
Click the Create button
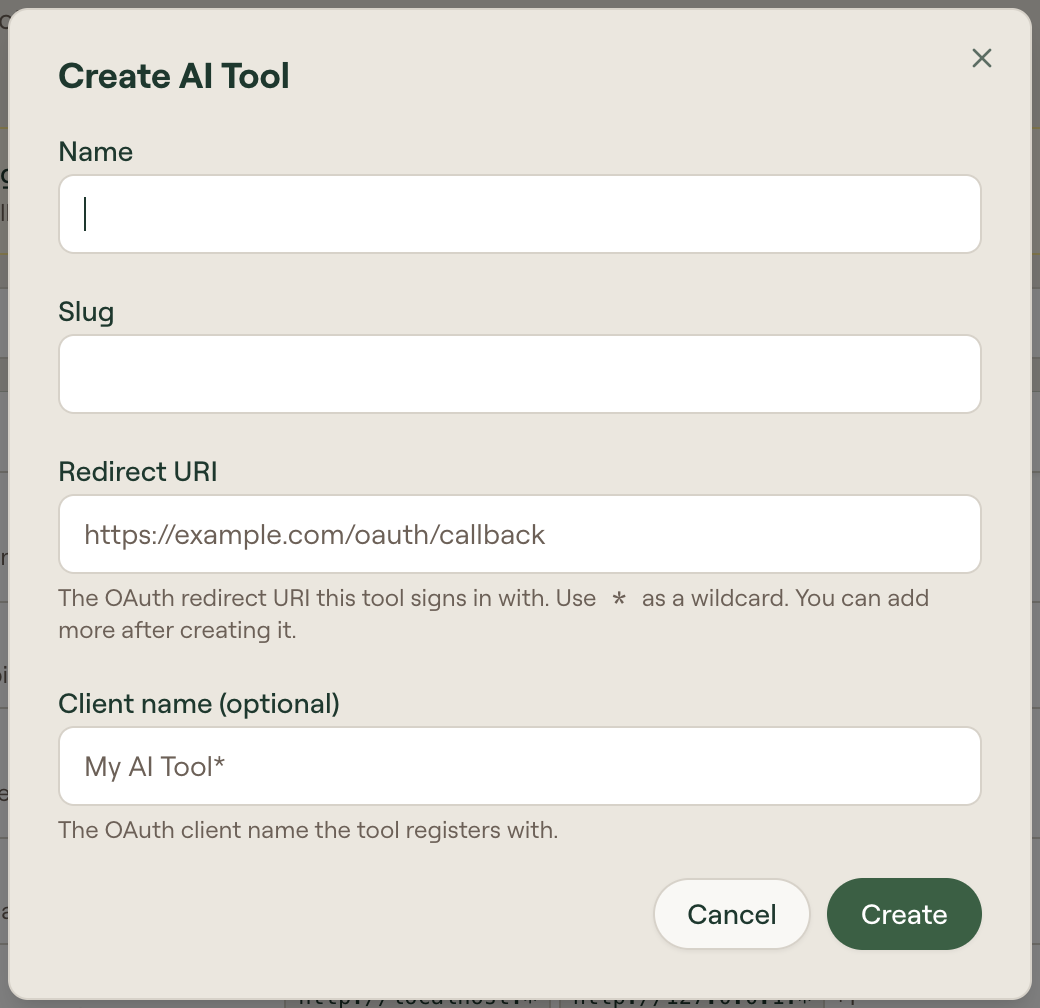[x=904, y=914]
